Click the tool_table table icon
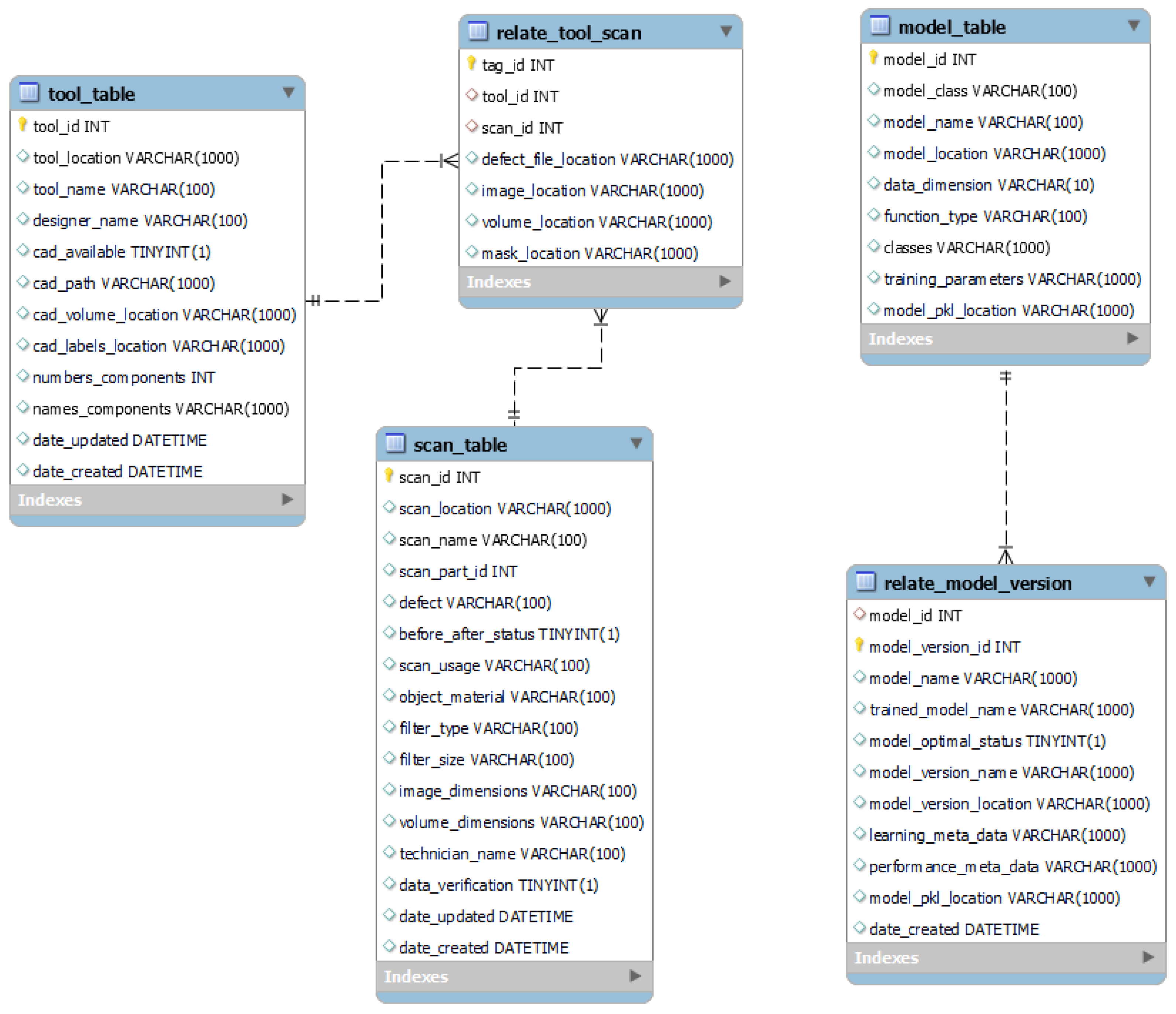 pos(28,92)
